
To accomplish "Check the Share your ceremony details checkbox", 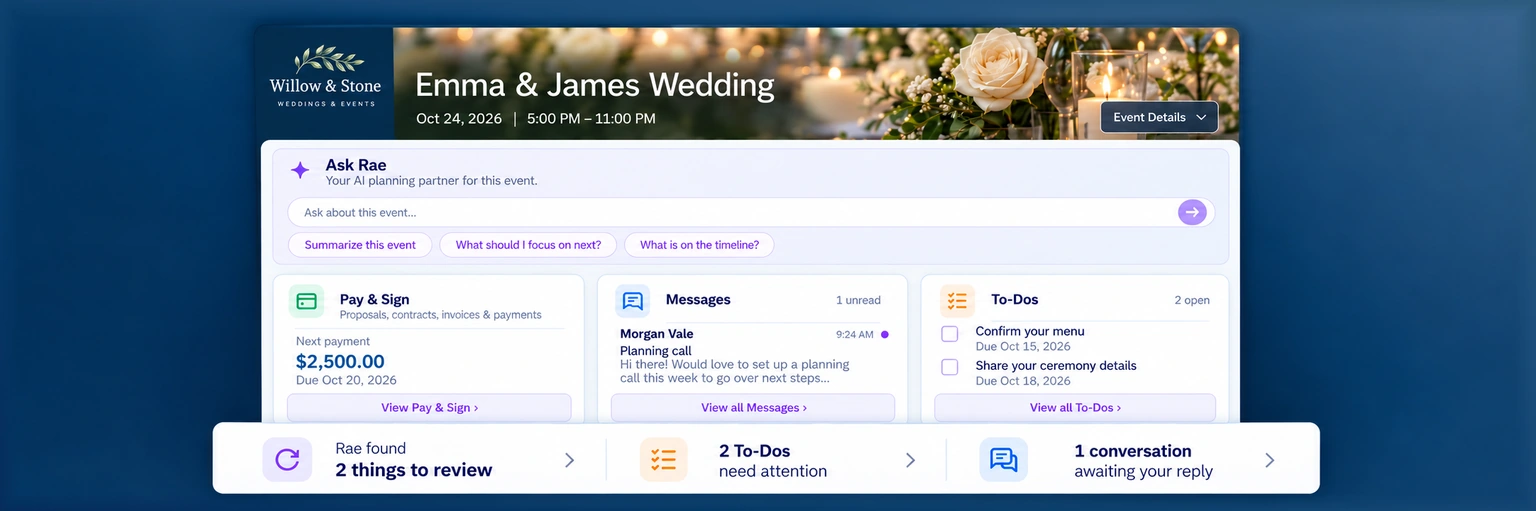I will pos(950,368).
